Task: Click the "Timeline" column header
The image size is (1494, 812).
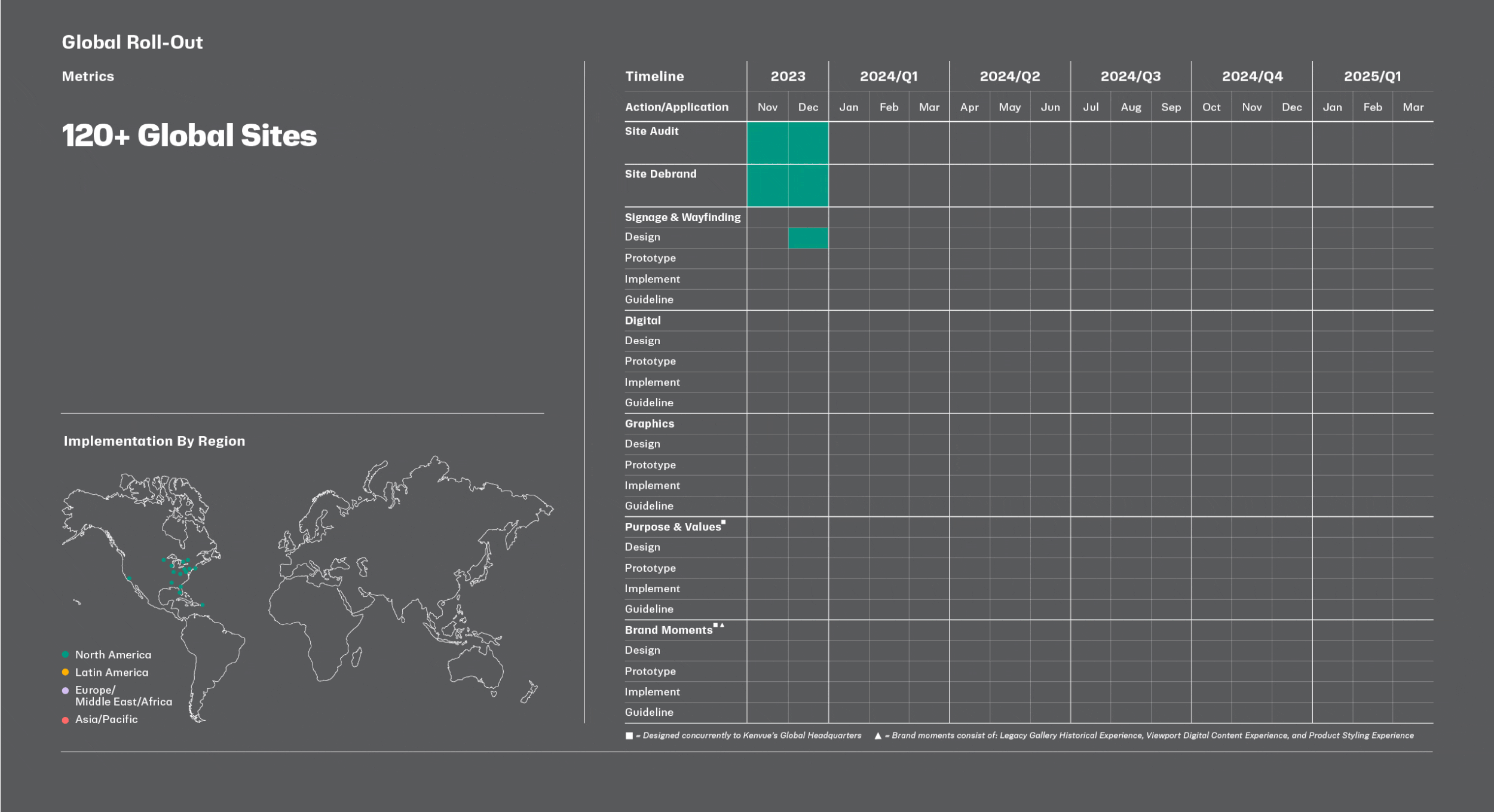Action: [x=654, y=76]
